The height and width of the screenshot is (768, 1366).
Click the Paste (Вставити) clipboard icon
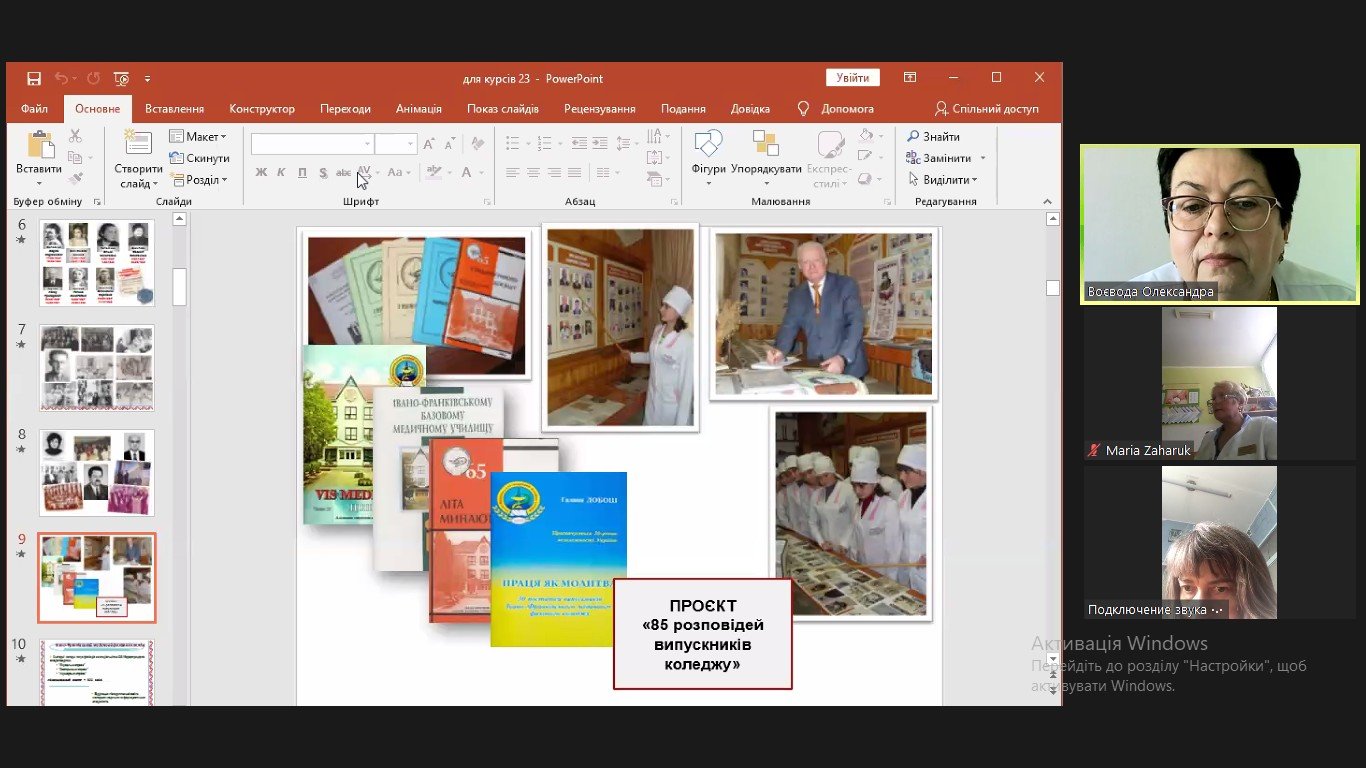coord(40,146)
